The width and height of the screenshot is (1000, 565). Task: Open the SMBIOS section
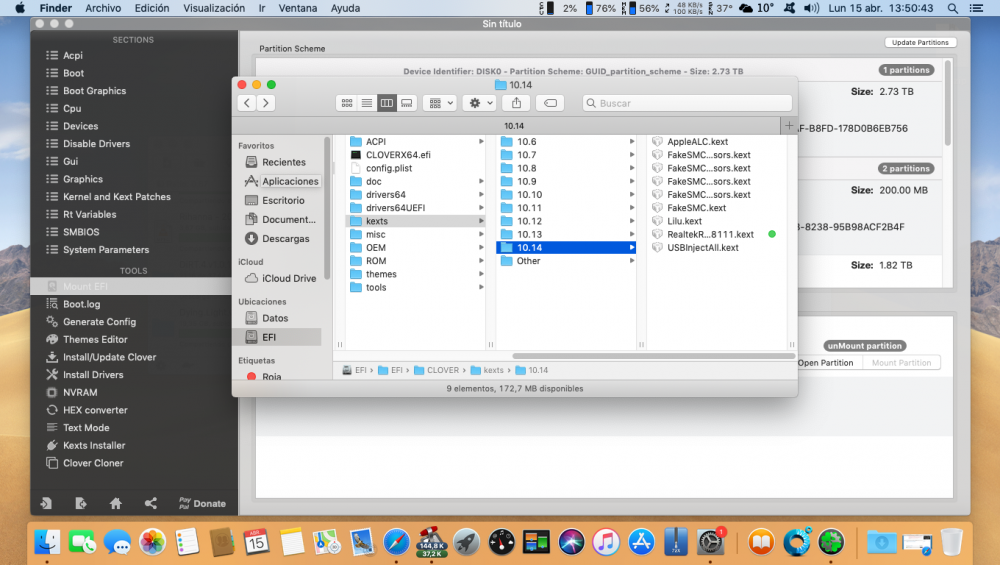[81, 232]
